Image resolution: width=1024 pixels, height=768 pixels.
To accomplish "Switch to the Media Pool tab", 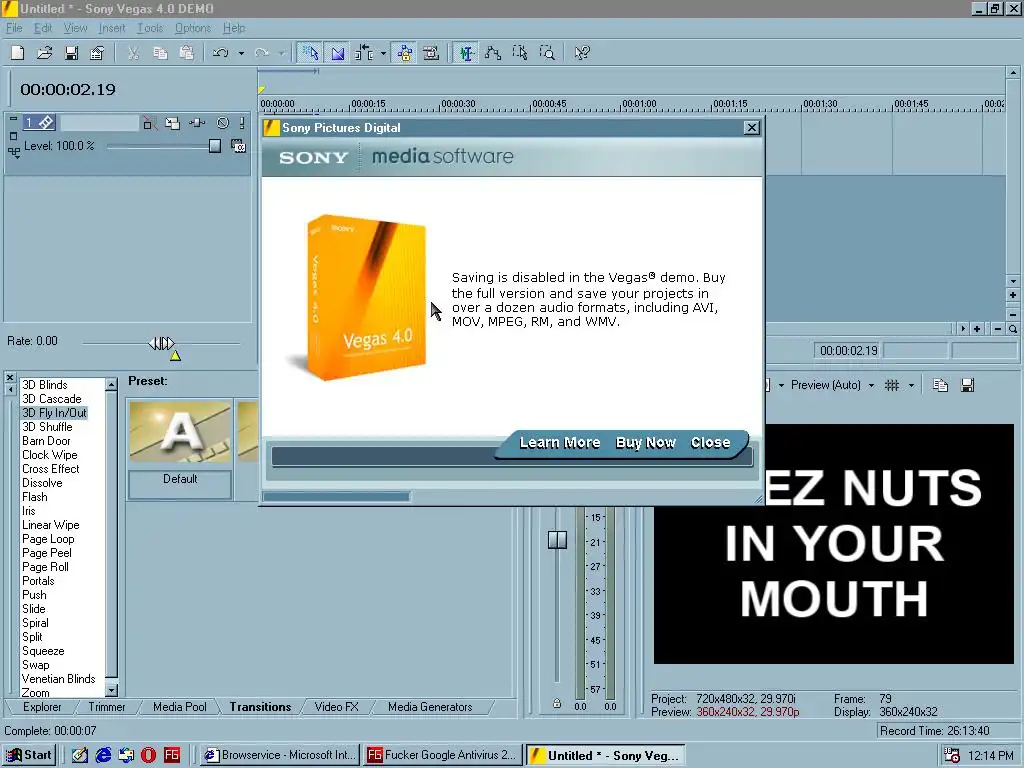I will point(180,707).
